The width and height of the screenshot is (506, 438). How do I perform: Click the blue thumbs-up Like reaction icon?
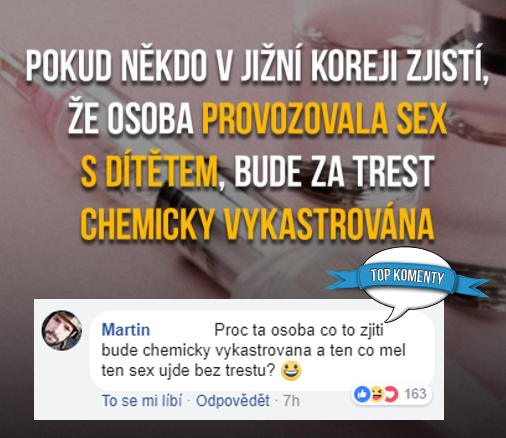[x=362, y=394]
